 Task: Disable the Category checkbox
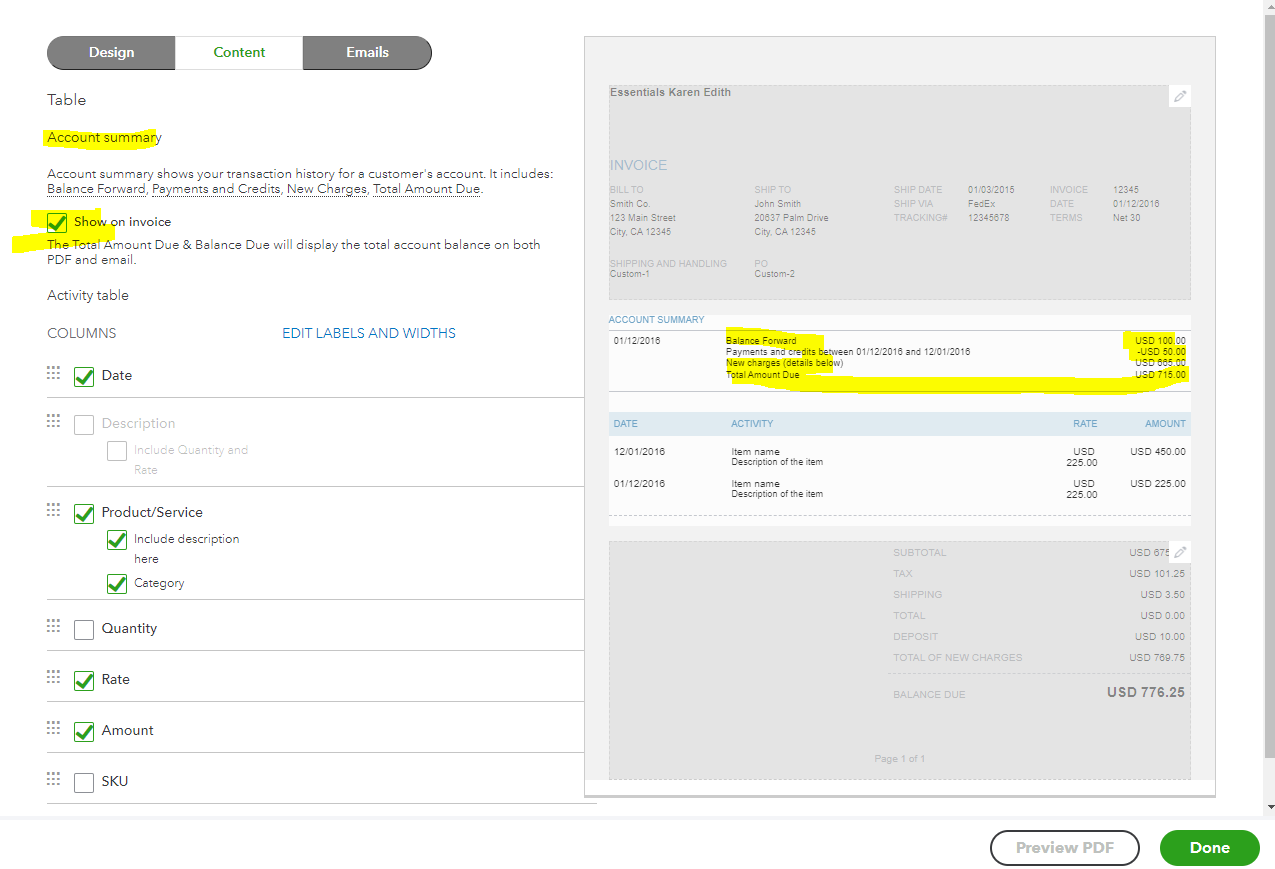point(117,583)
